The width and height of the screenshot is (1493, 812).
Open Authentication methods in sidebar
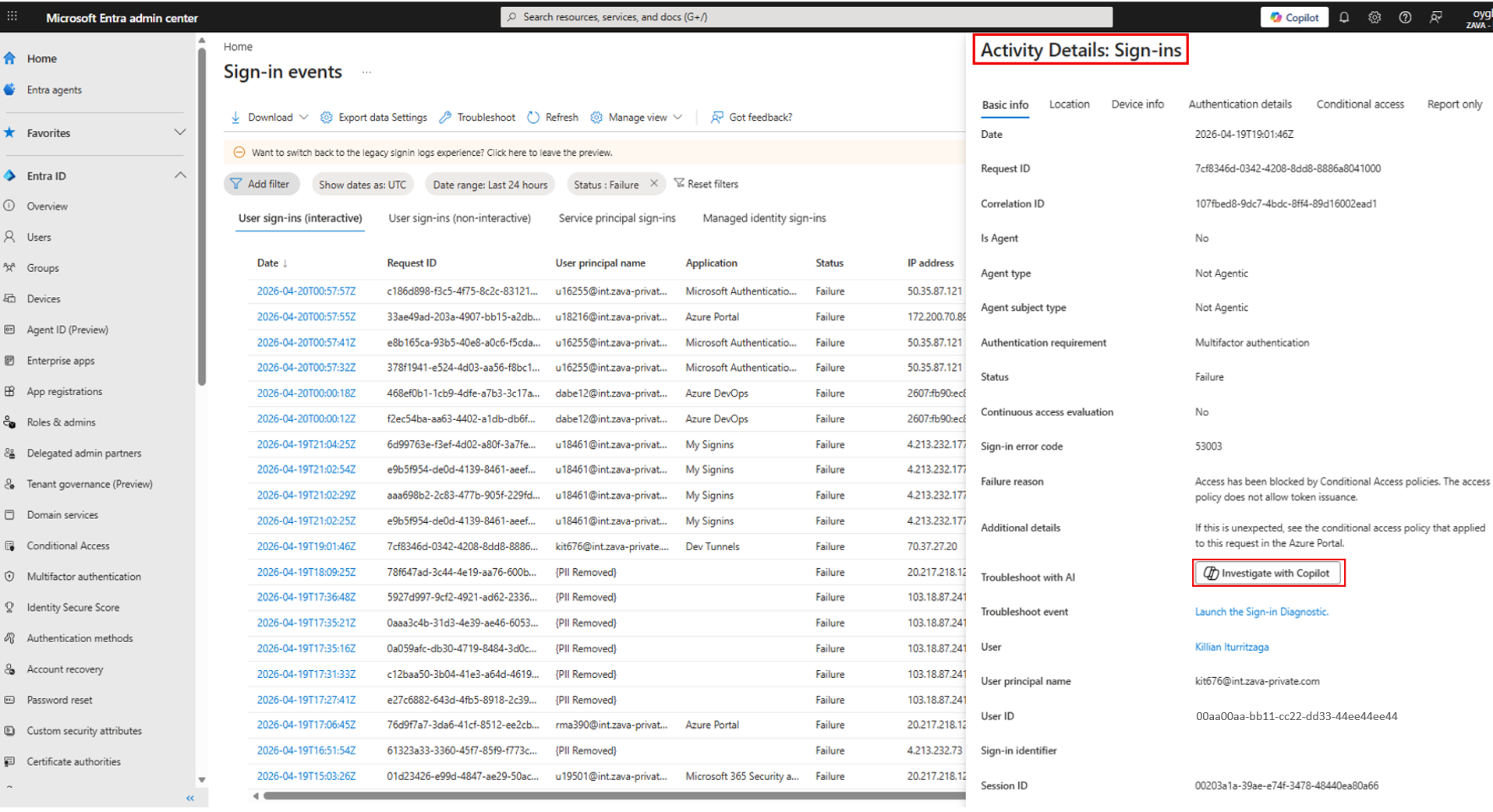pyautogui.click(x=80, y=638)
